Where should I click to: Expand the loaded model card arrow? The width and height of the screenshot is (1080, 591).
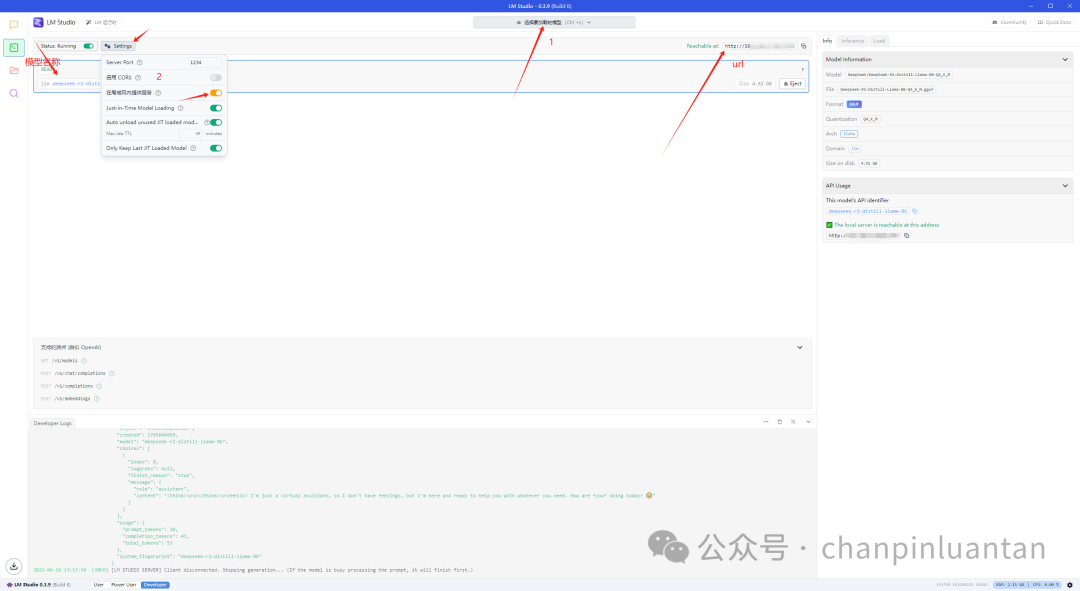(802, 70)
